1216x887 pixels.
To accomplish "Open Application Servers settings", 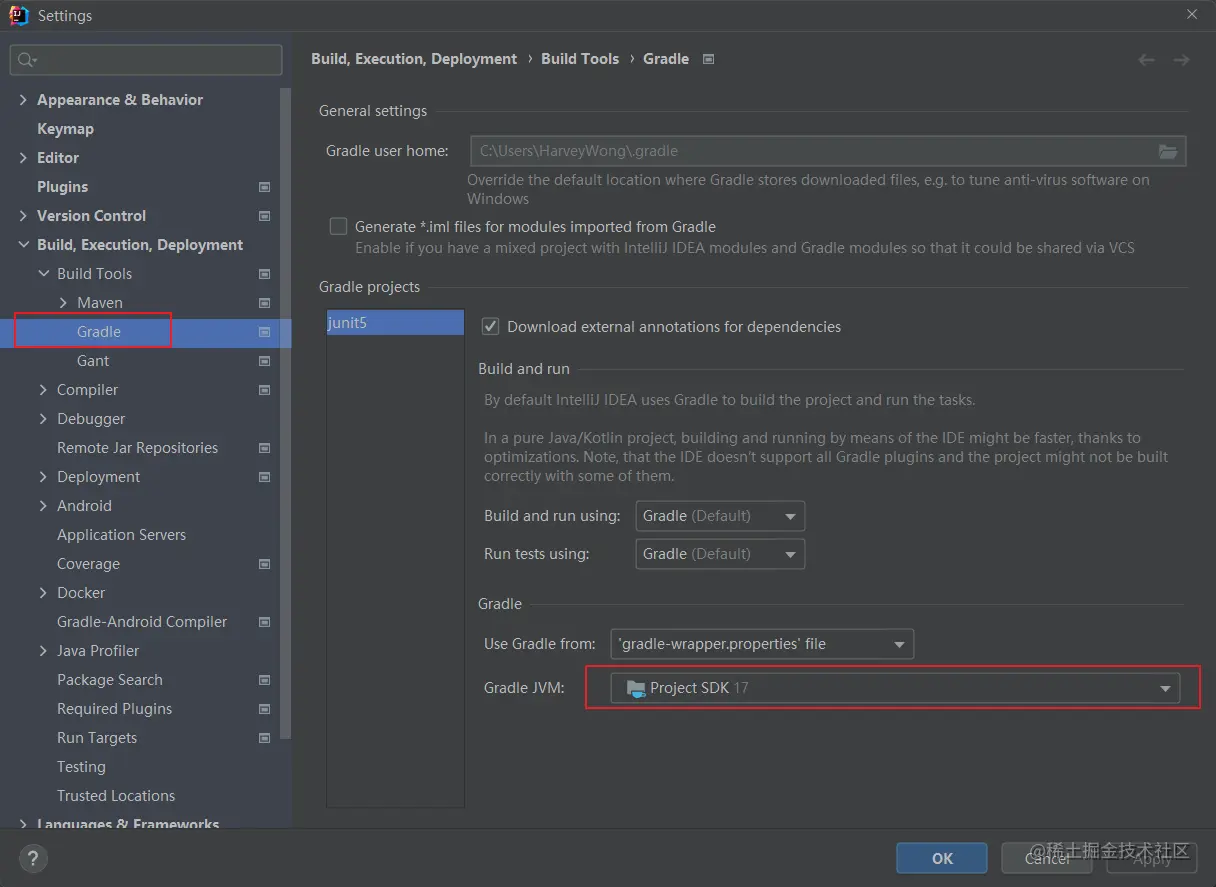I will click(x=121, y=535).
